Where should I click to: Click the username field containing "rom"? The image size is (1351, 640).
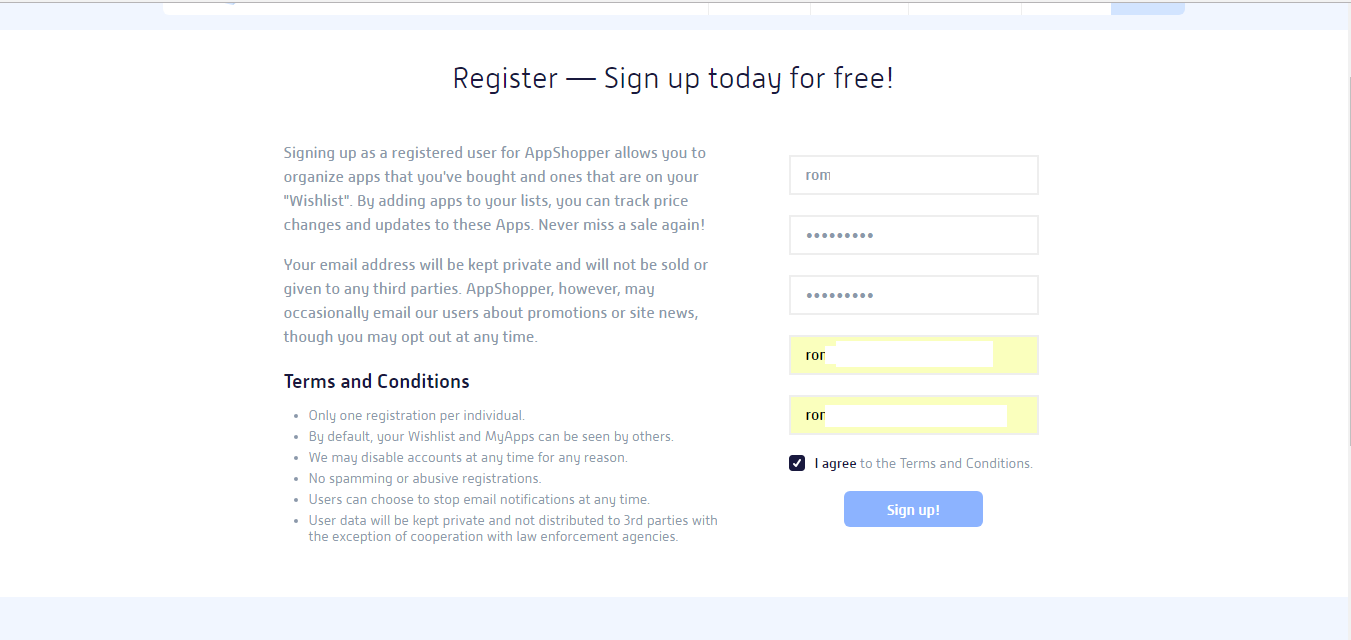pos(913,175)
